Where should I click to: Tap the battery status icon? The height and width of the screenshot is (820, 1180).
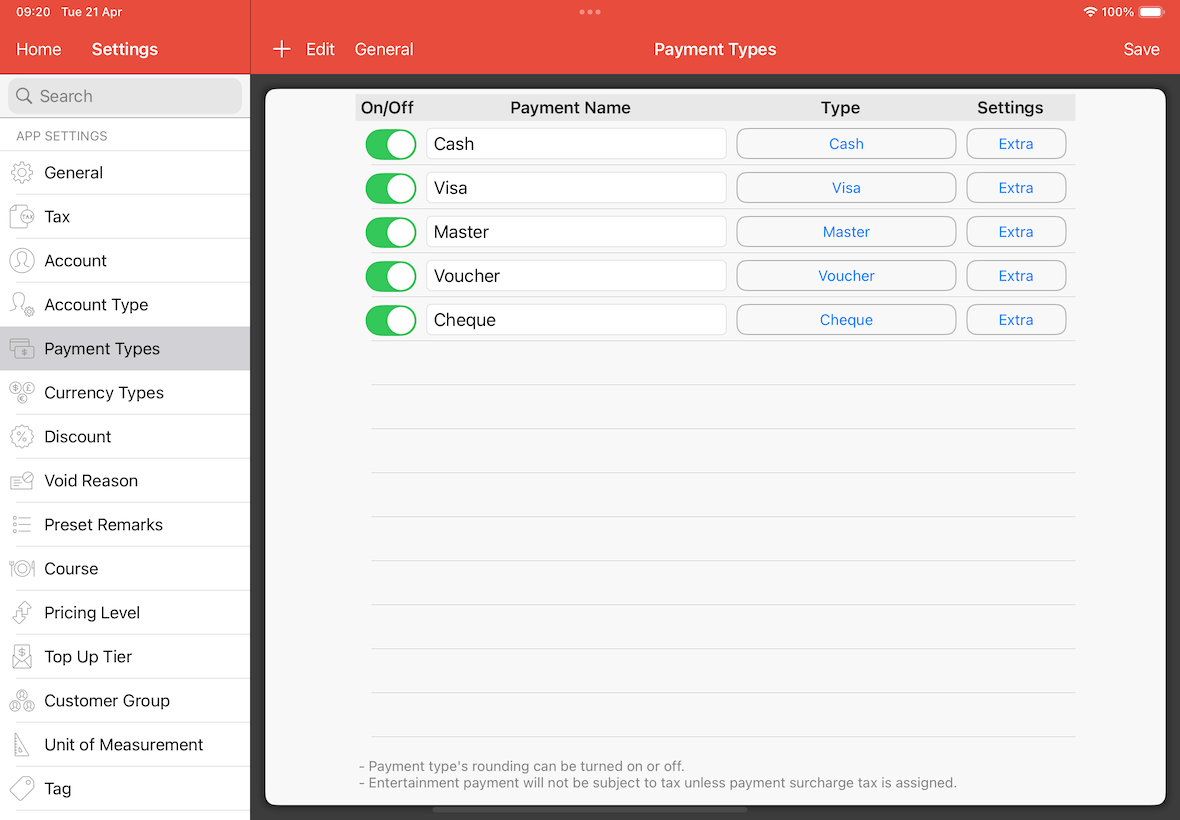[x=1152, y=12]
